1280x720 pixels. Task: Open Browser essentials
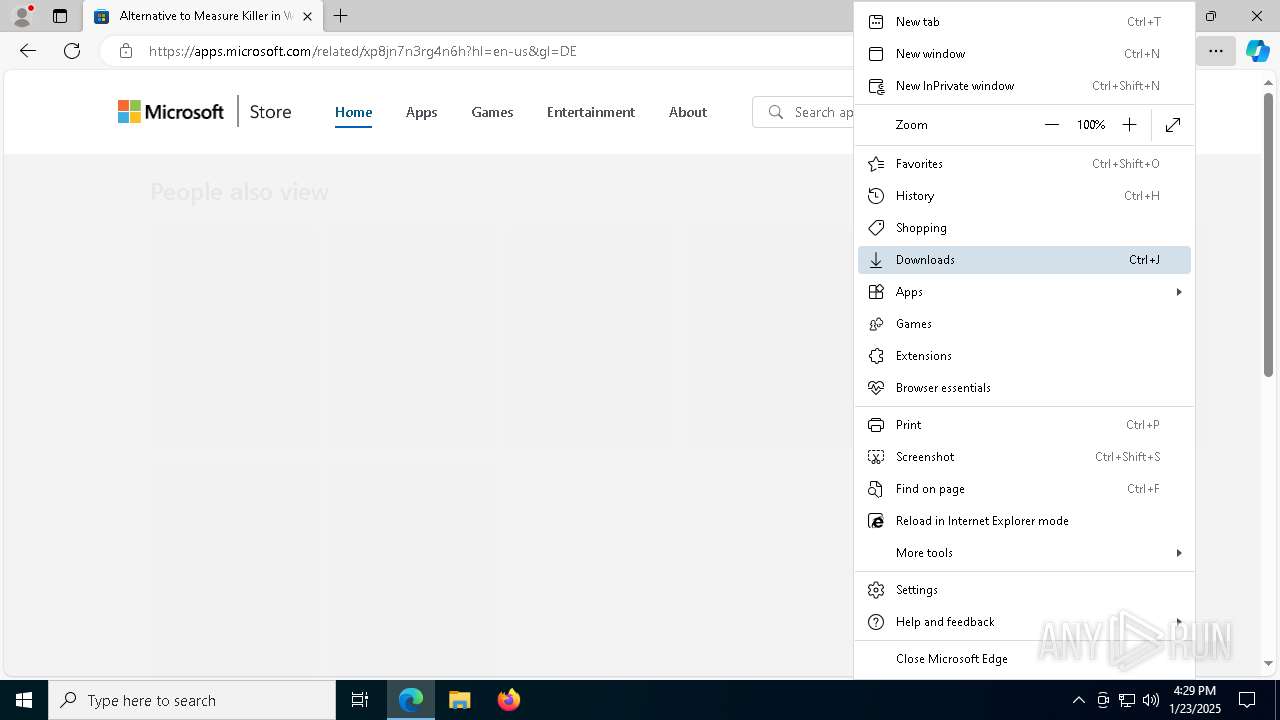1024,387
